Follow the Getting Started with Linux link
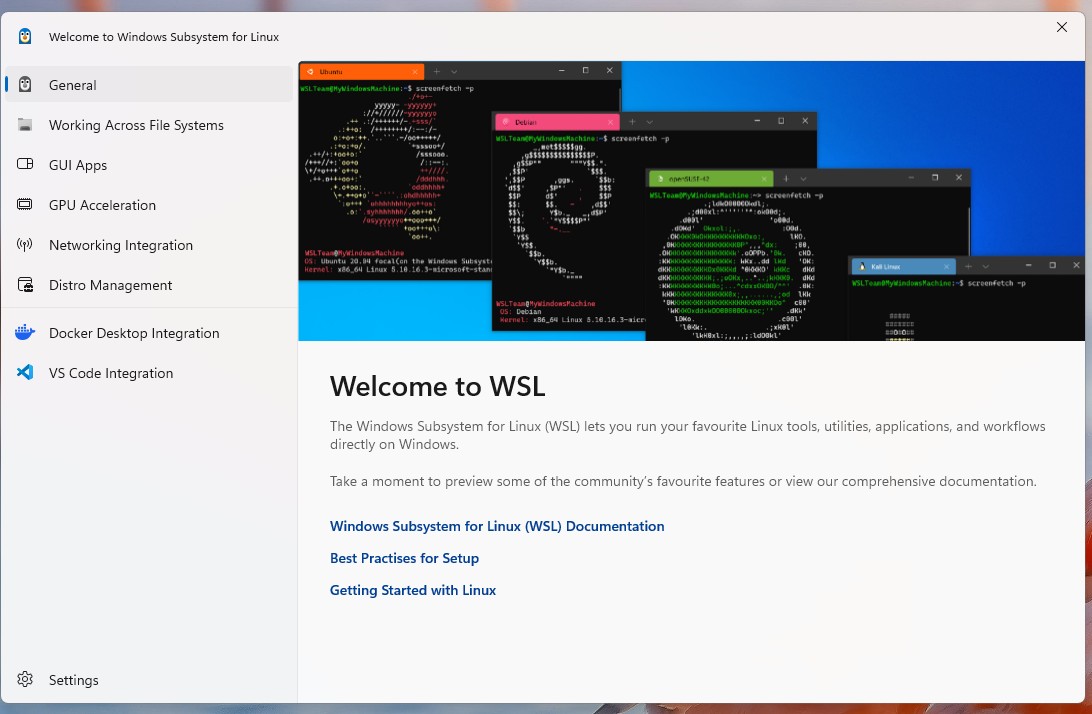1092x714 pixels. point(413,590)
